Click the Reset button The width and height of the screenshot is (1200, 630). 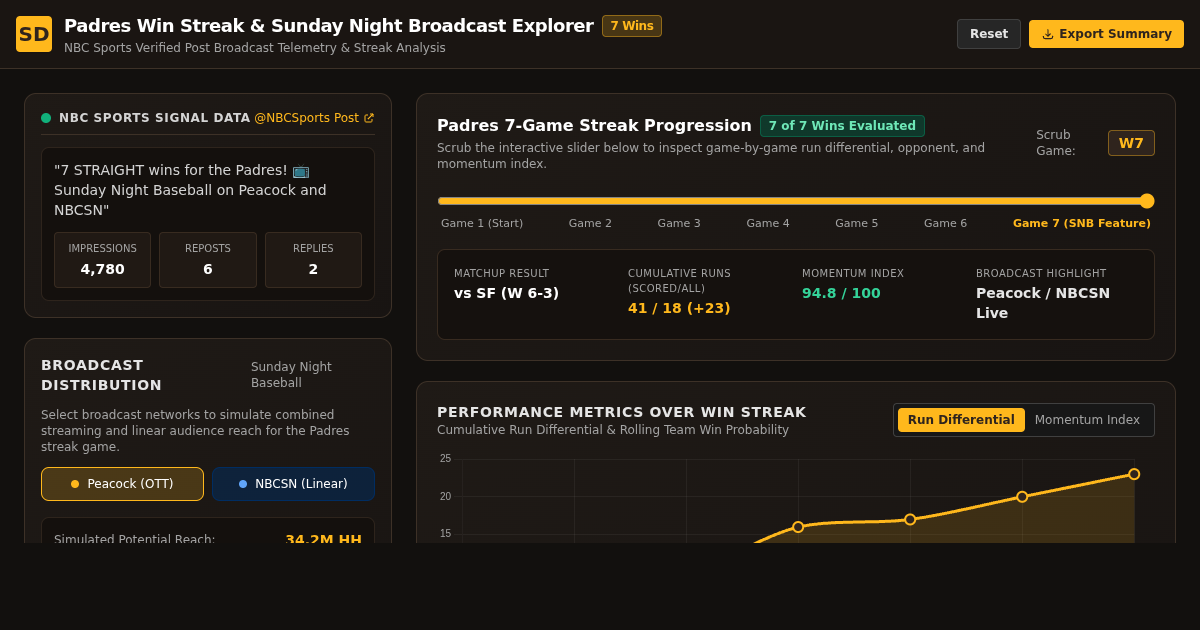989,34
